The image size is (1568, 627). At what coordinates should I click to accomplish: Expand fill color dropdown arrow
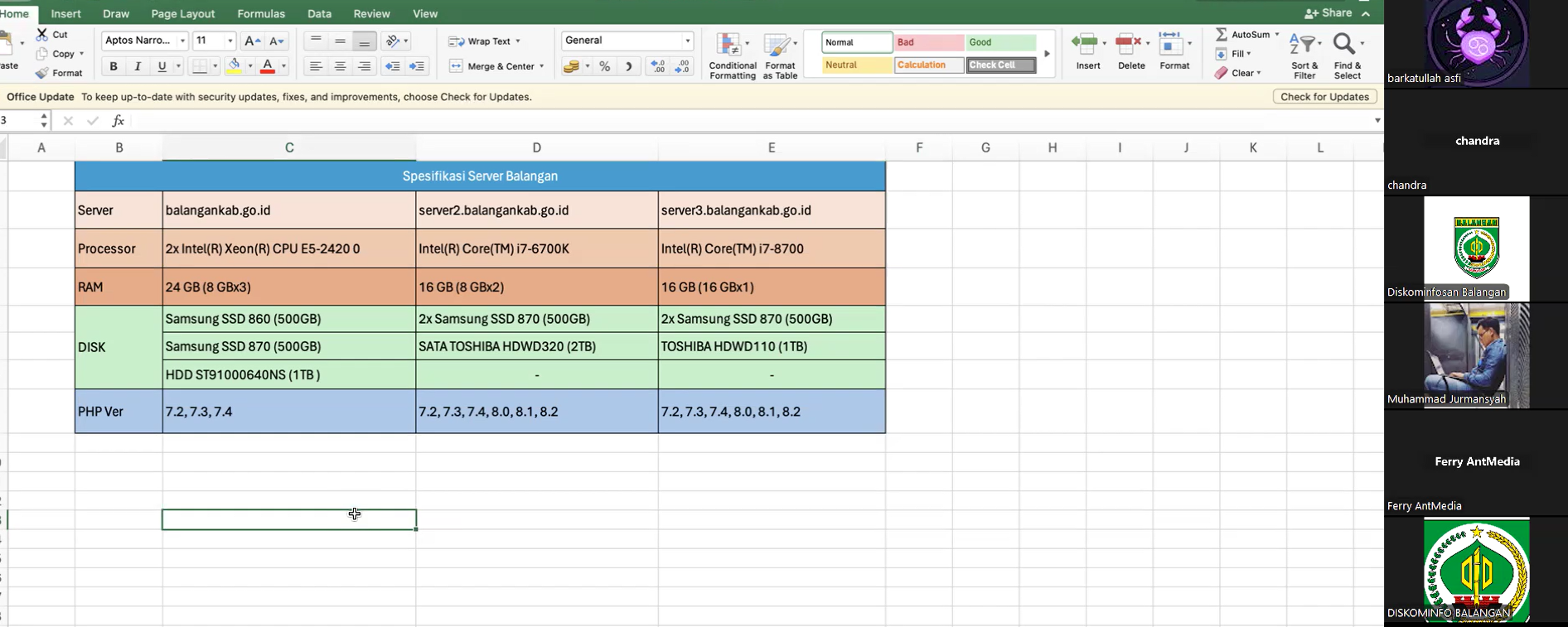coord(249,66)
